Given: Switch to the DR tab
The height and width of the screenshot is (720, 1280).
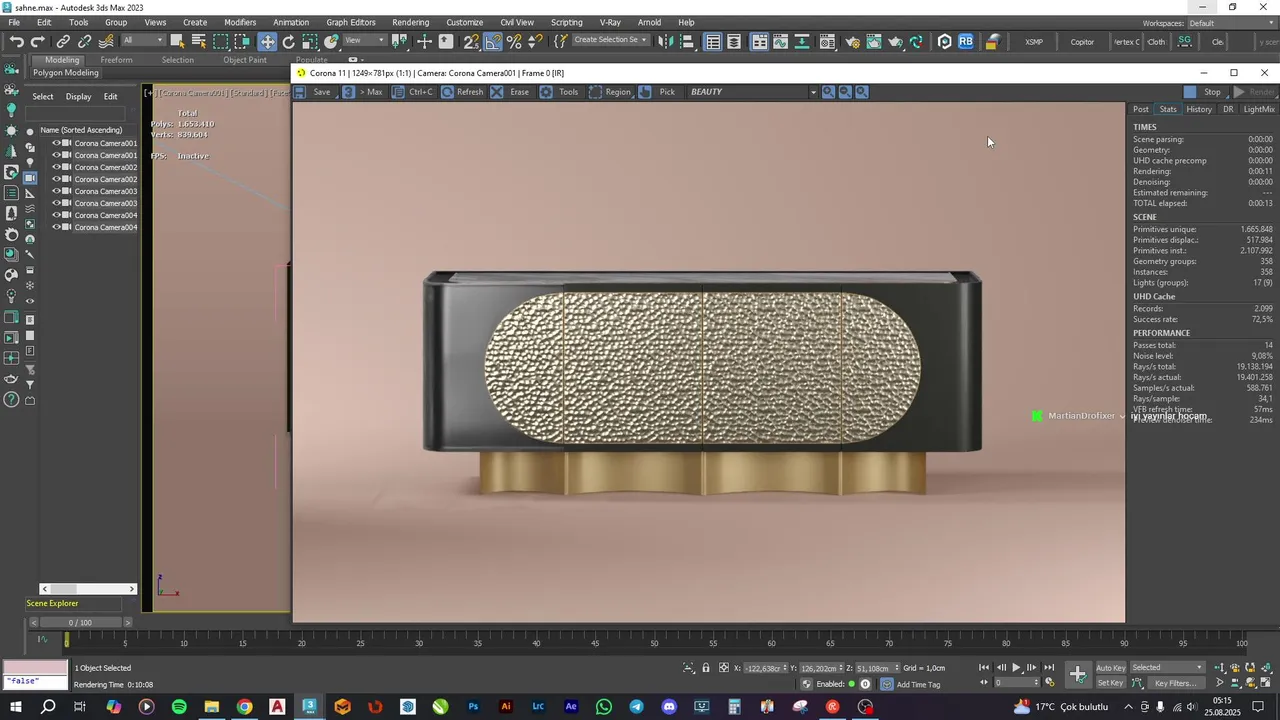Looking at the screenshot, I should point(1228,109).
